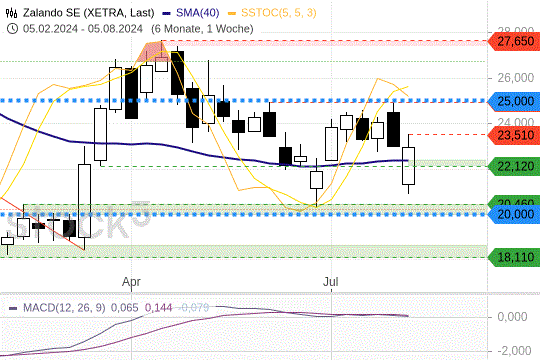Click the green 18,110 price label
The height and width of the screenshot is (360, 540).
[x=514, y=257]
